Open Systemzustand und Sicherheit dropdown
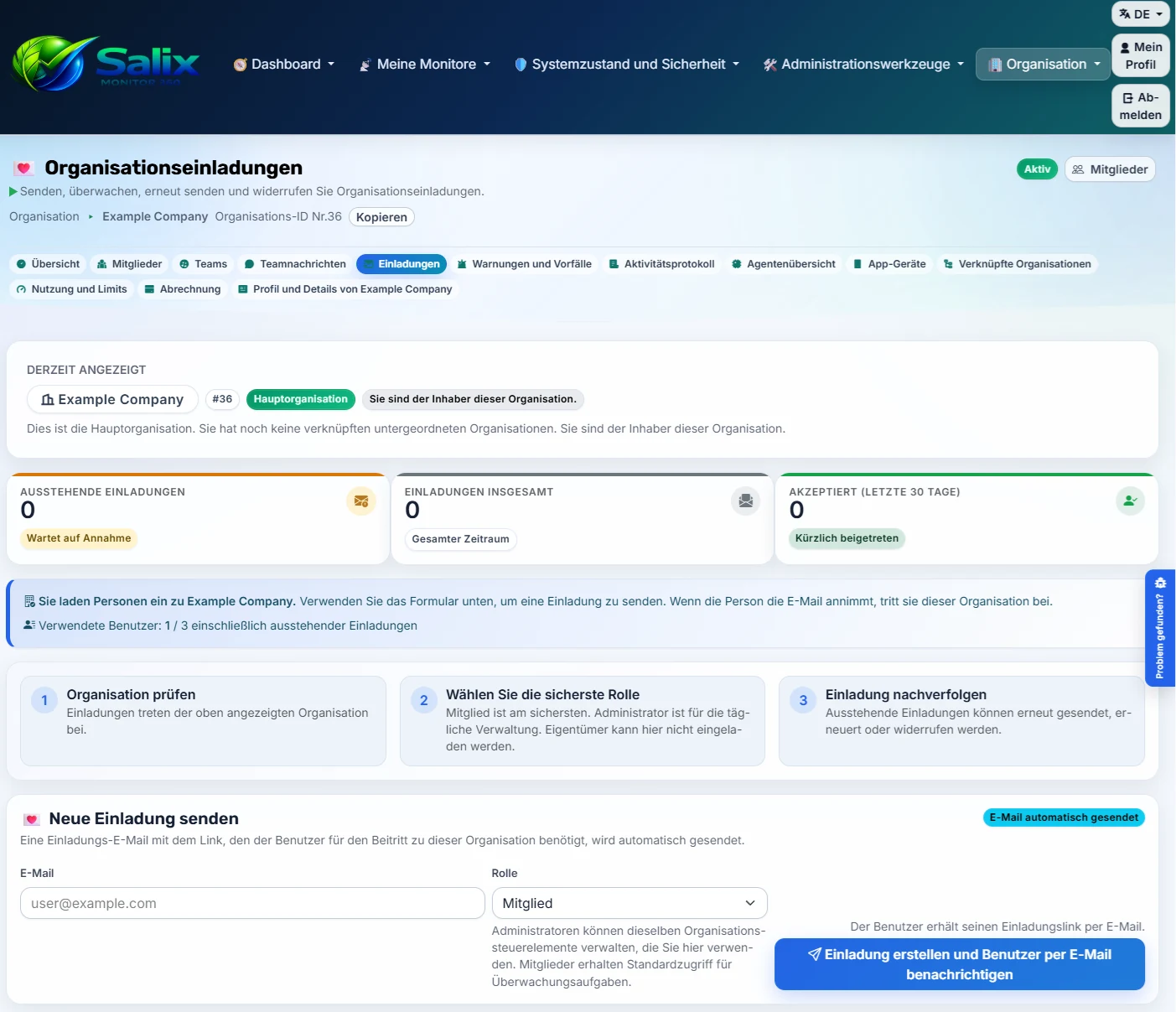 coord(627,65)
